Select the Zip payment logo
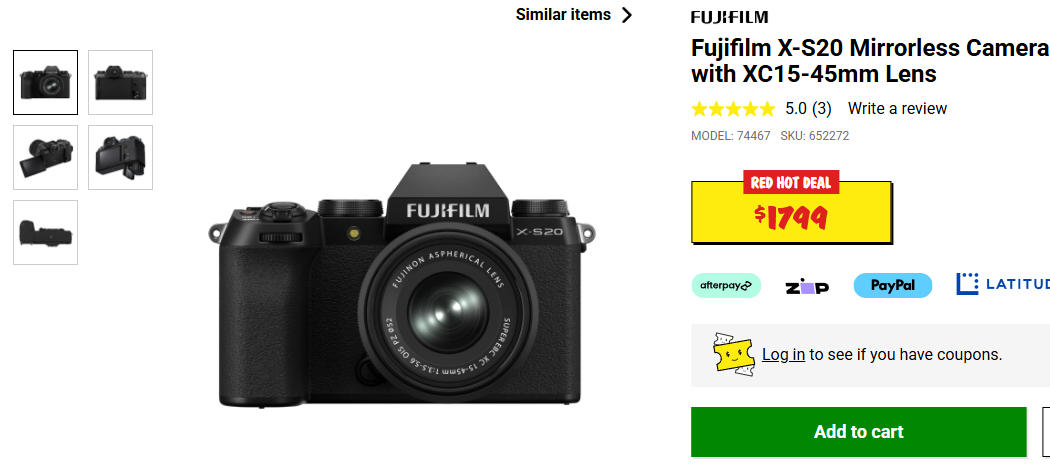Screen dimensions: 1050x476 [807, 287]
